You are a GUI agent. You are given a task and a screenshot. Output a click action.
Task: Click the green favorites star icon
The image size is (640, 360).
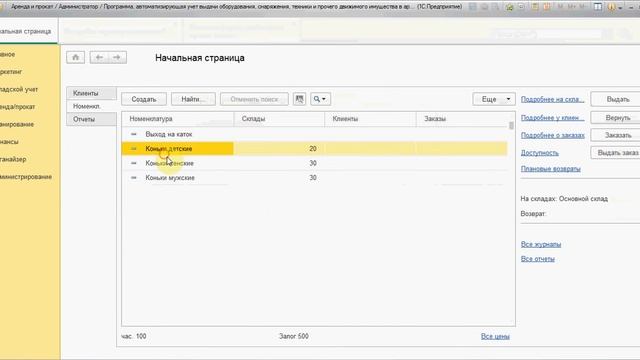[x=509, y=7]
